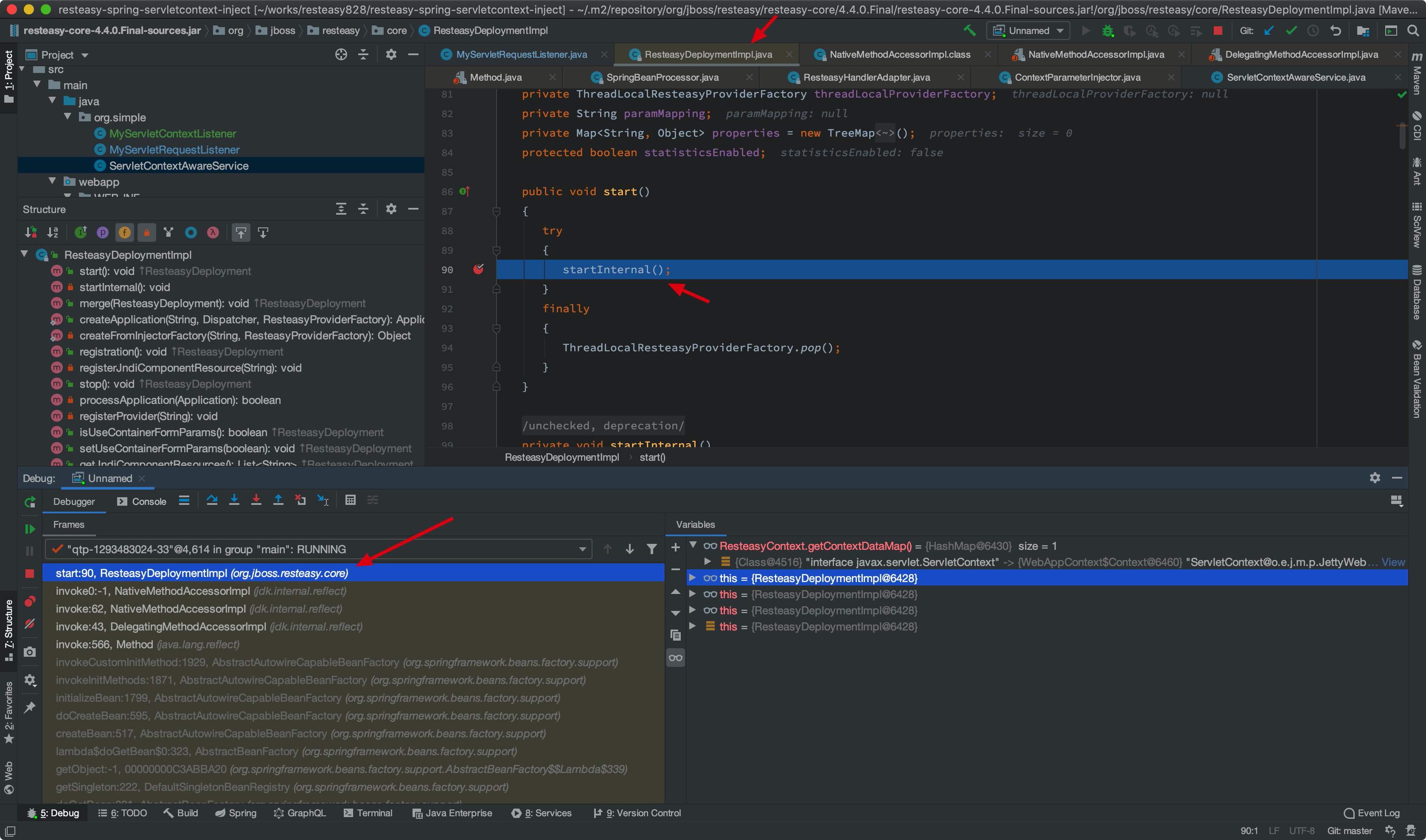
Task: Click Rerun debug session icon
Action: pyautogui.click(x=30, y=501)
